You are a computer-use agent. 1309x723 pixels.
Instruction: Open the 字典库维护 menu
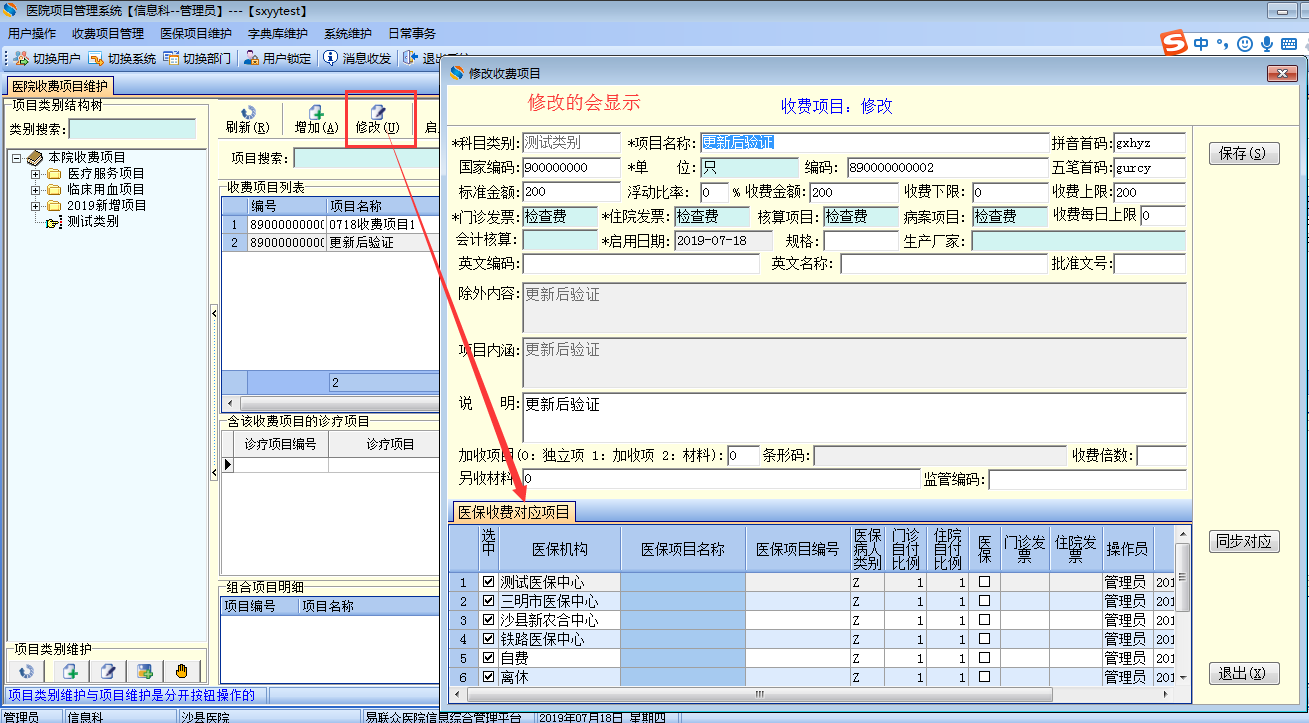coord(278,34)
